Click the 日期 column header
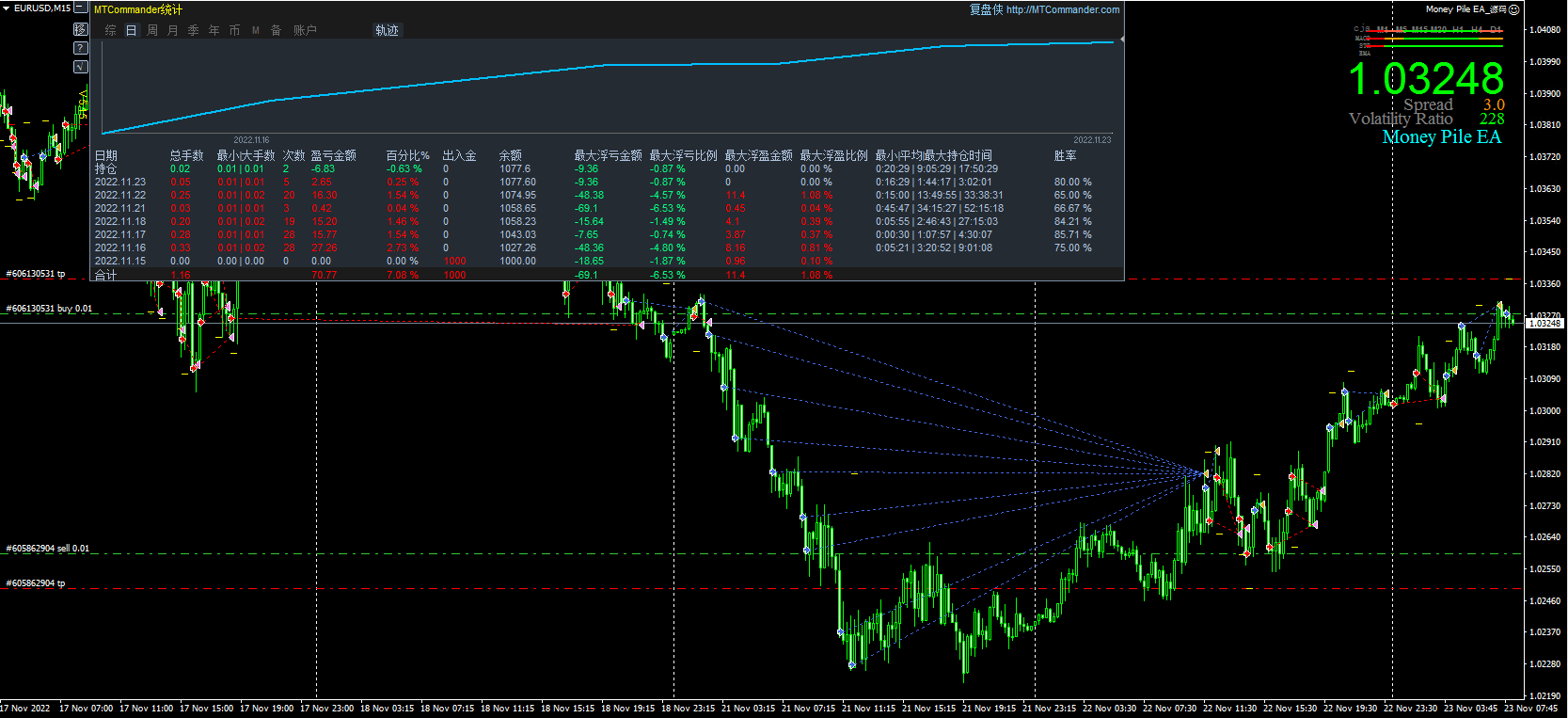Screen dimensions: 1568x718 [x=106, y=155]
